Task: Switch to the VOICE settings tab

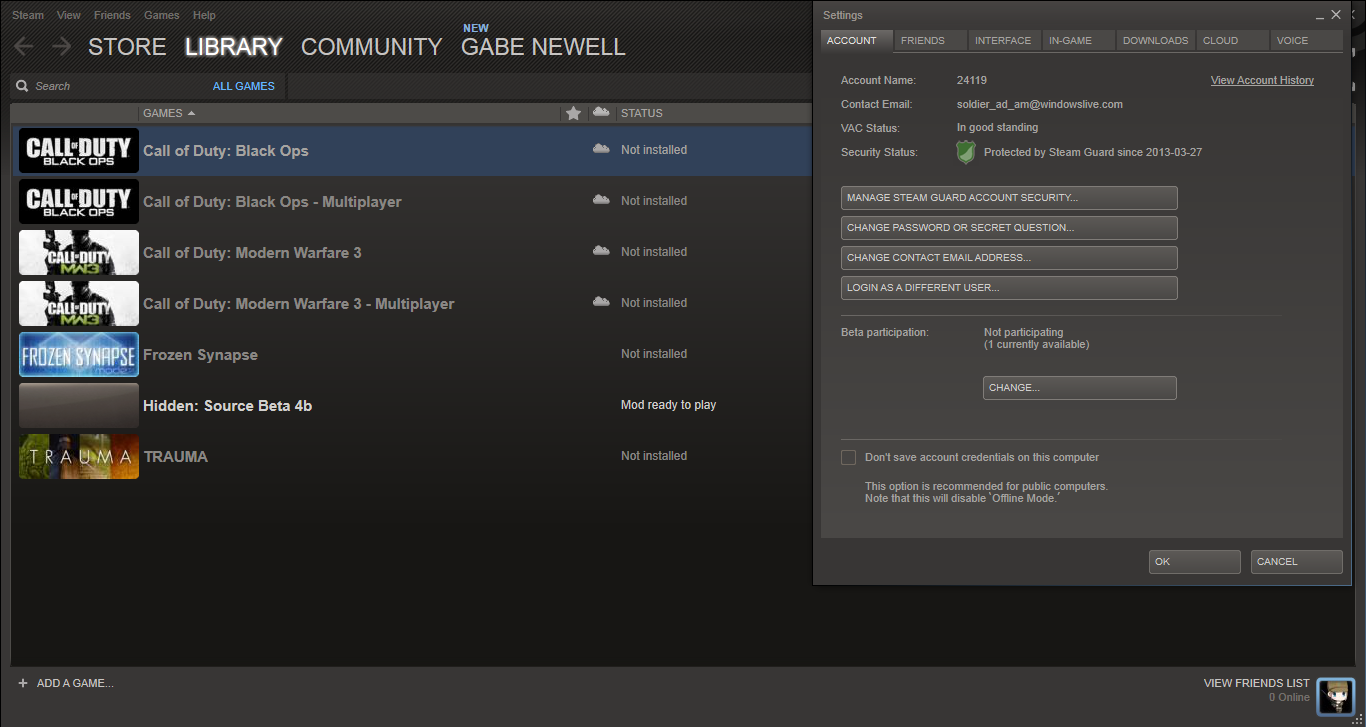Action: [x=1305, y=41]
